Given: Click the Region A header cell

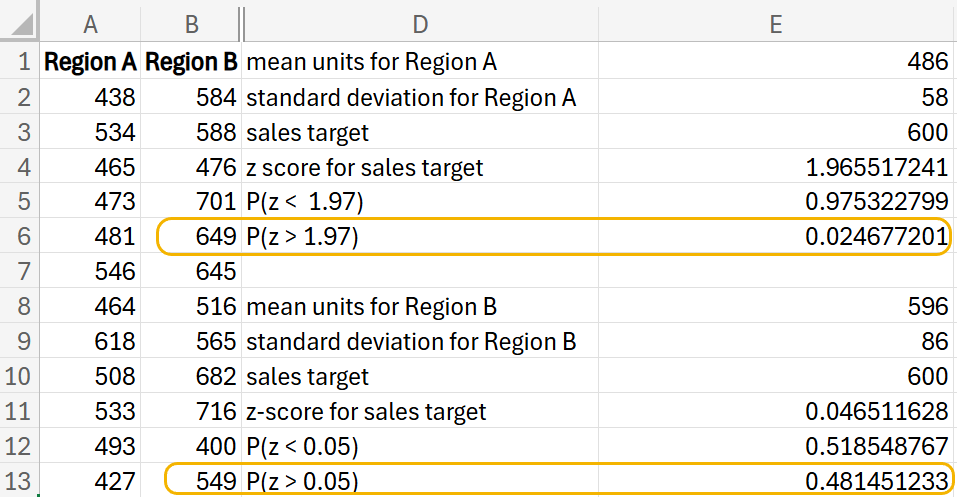Looking at the screenshot, I should click(x=91, y=62).
